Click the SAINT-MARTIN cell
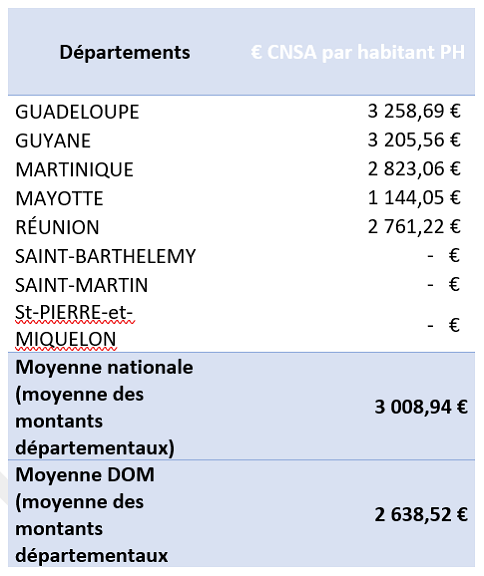Image resolution: width=484 pixels, height=576 pixels. [82, 285]
